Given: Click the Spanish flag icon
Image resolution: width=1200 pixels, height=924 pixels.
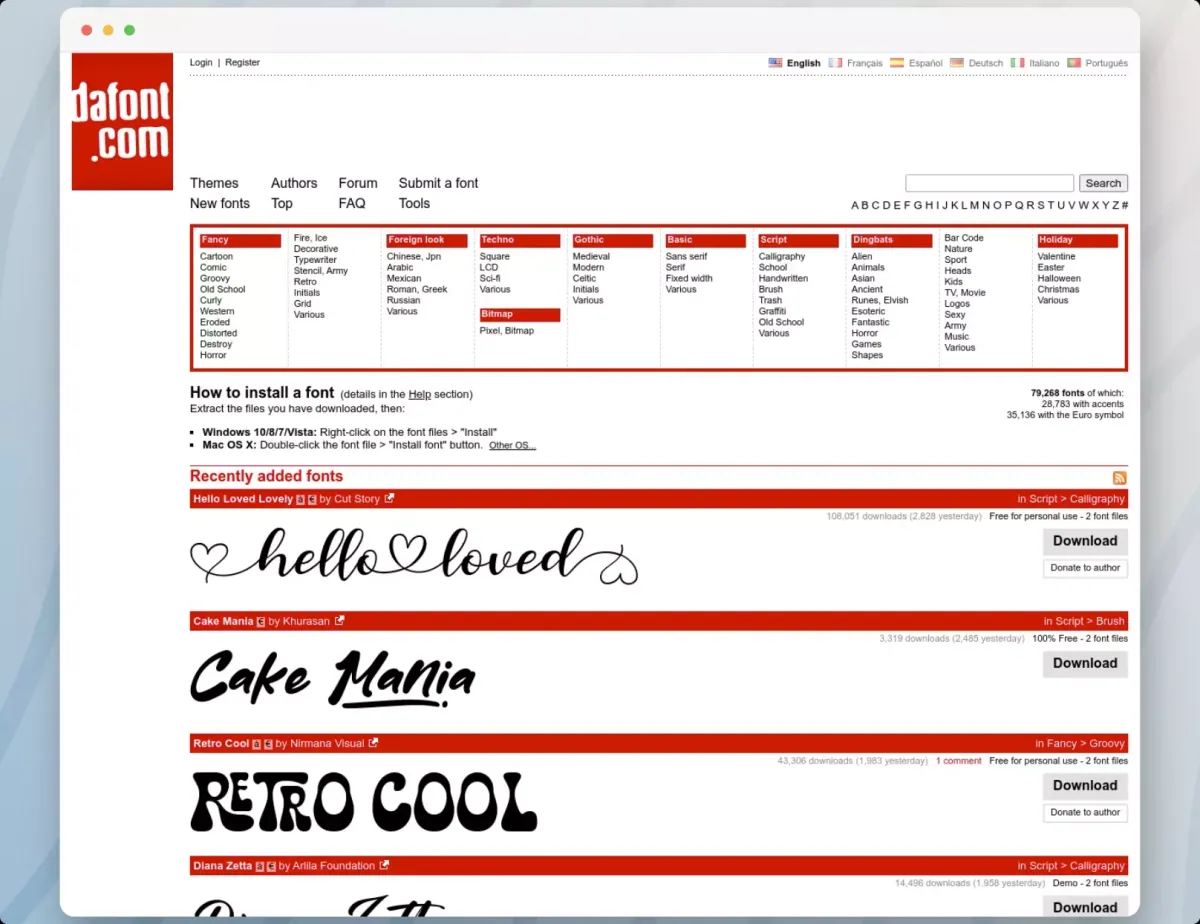Looking at the screenshot, I should point(897,63).
